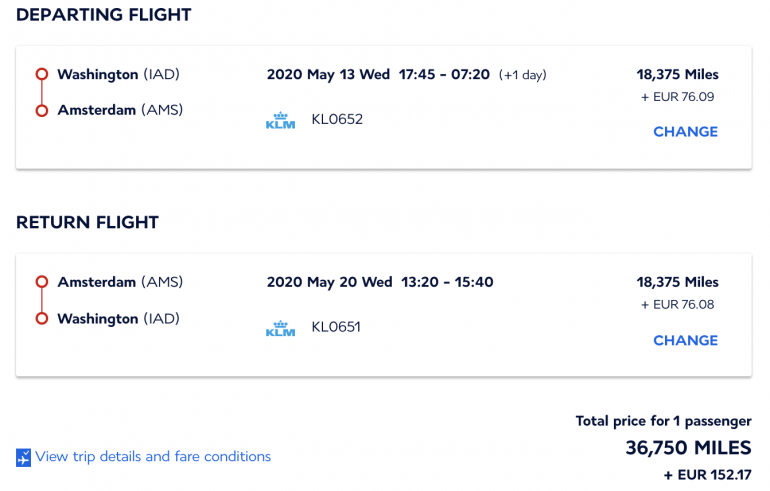The width and height of the screenshot is (770, 491).
Task: Click the + EUR 152.17 total surcharge
Action: 707,475
